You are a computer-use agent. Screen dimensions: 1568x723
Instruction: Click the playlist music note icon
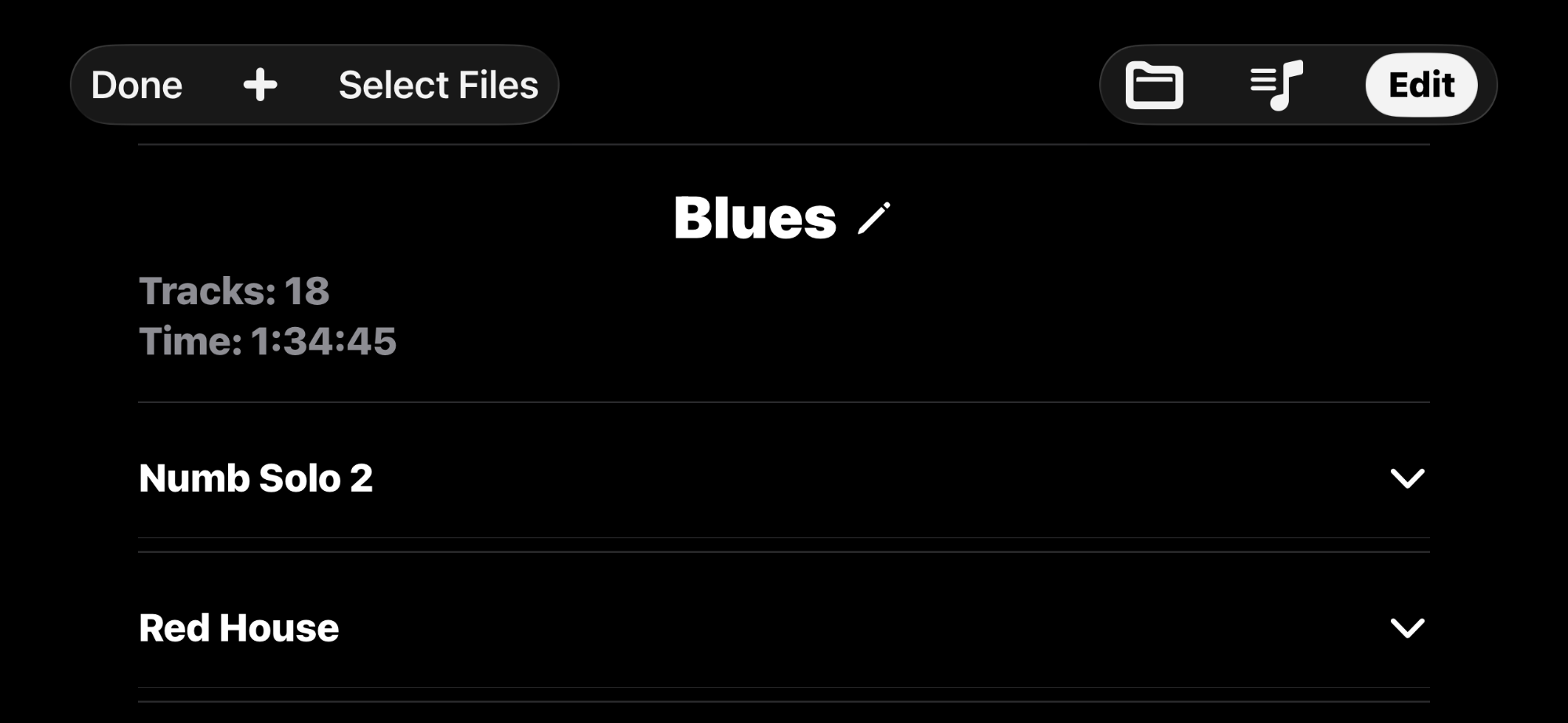[x=1274, y=85]
